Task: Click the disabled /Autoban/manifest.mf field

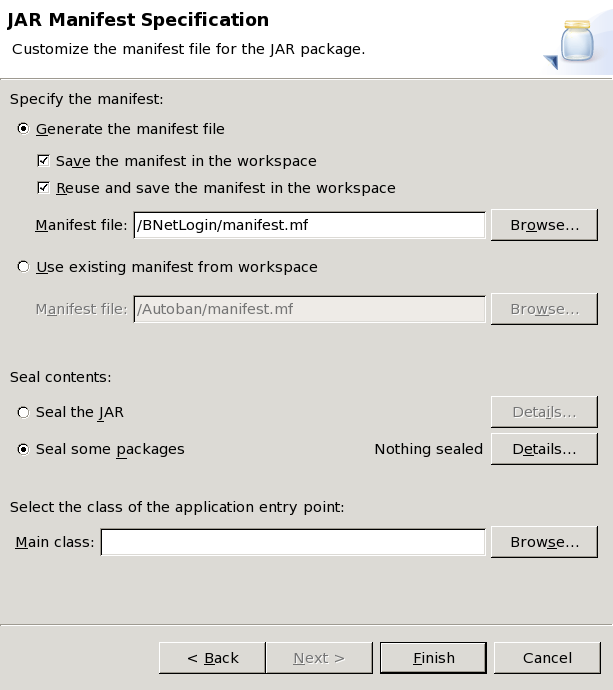Action: pyautogui.click(x=309, y=309)
